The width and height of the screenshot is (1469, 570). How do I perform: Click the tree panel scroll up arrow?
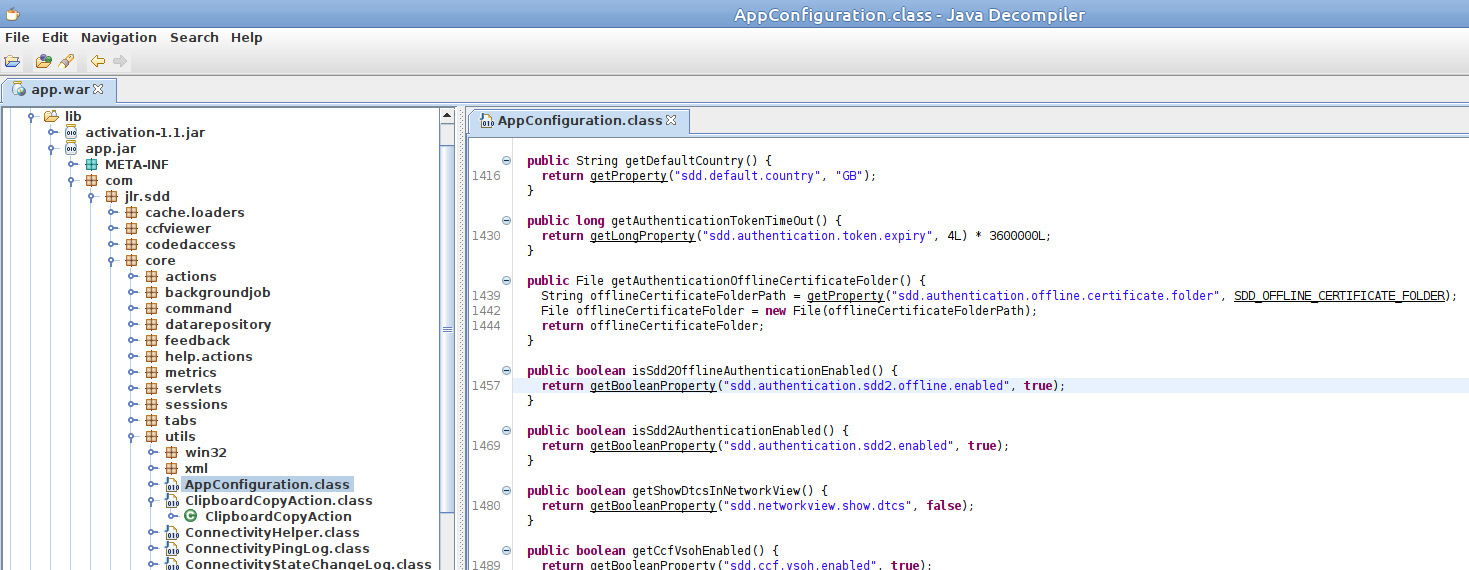click(447, 116)
